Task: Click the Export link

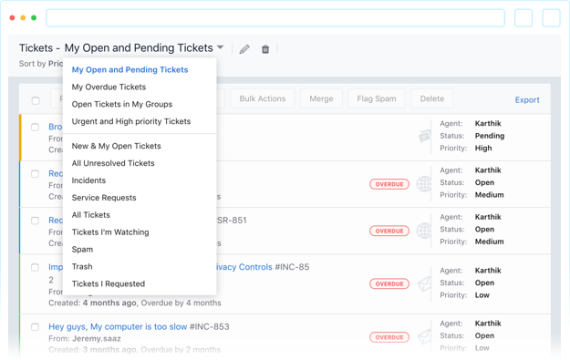Action: click(x=527, y=100)
